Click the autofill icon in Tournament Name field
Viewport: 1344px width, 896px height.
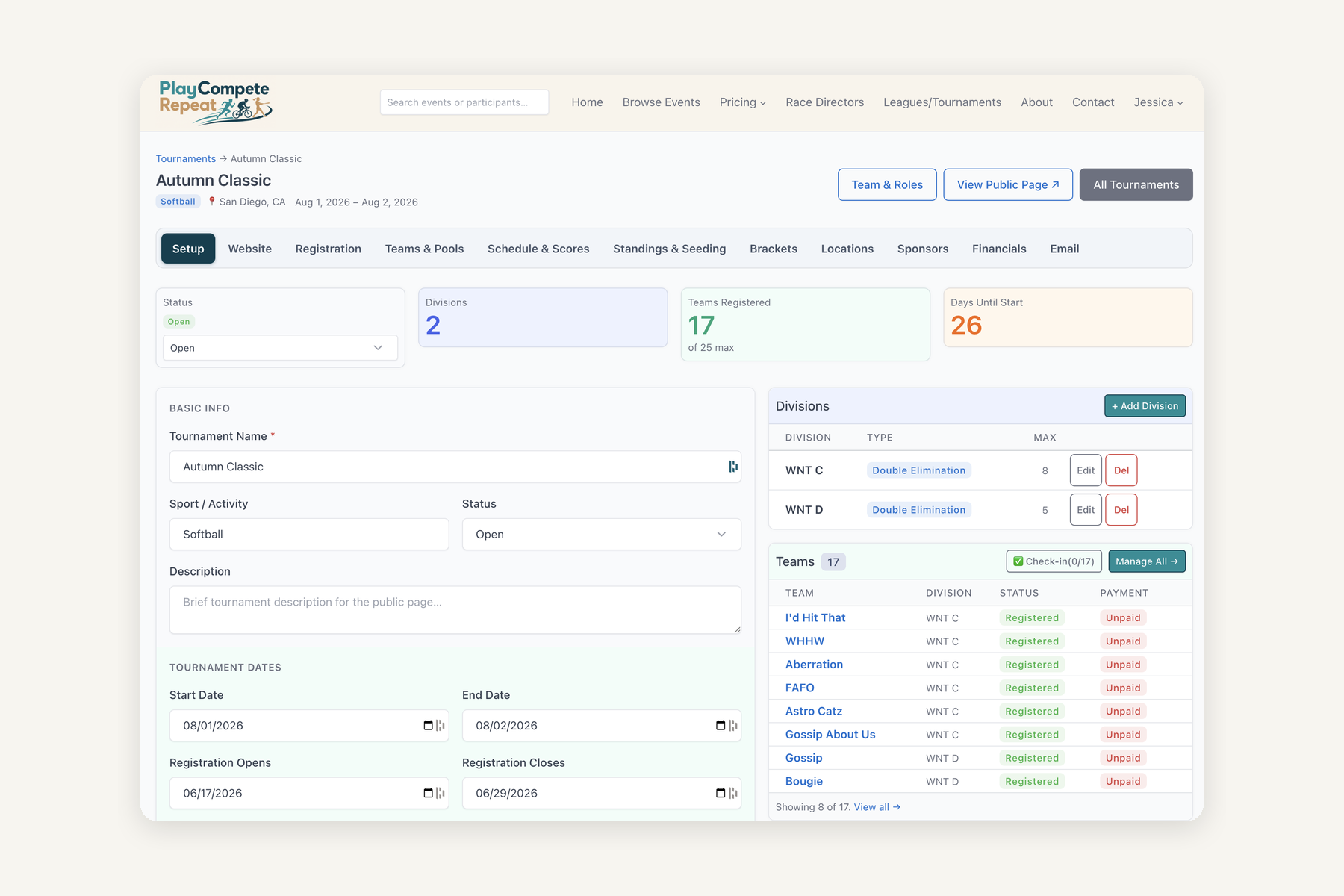pos(733,467)
